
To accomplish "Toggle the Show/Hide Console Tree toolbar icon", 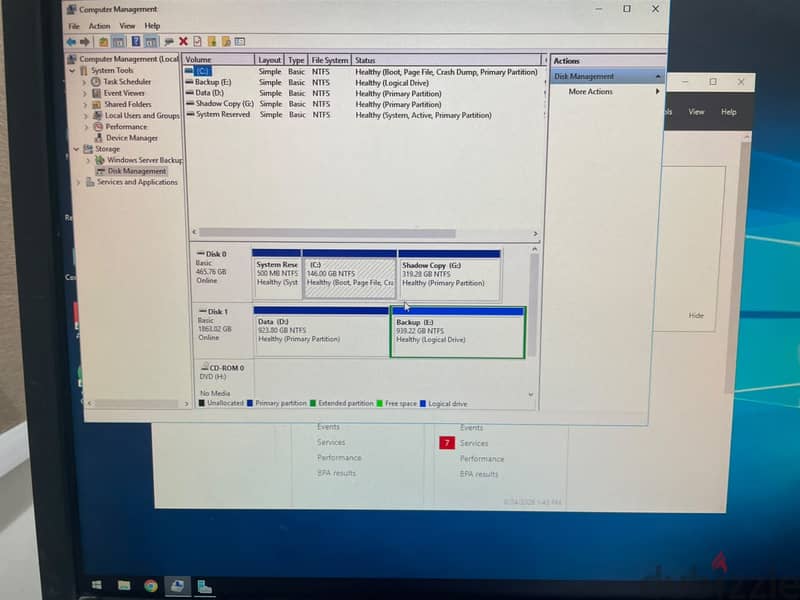I will click(118, 42).
